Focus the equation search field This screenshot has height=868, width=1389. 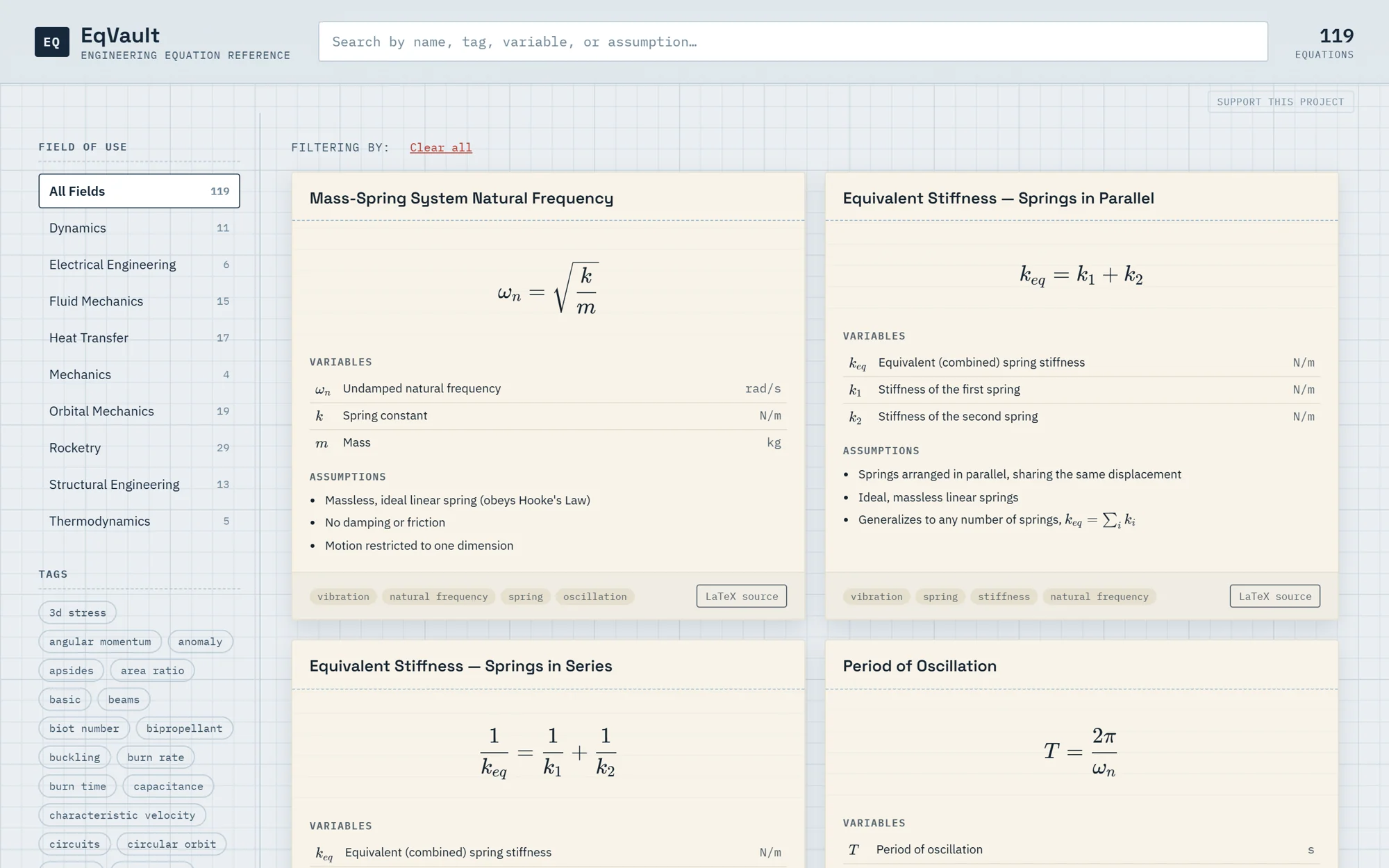(x=793, y=42)
